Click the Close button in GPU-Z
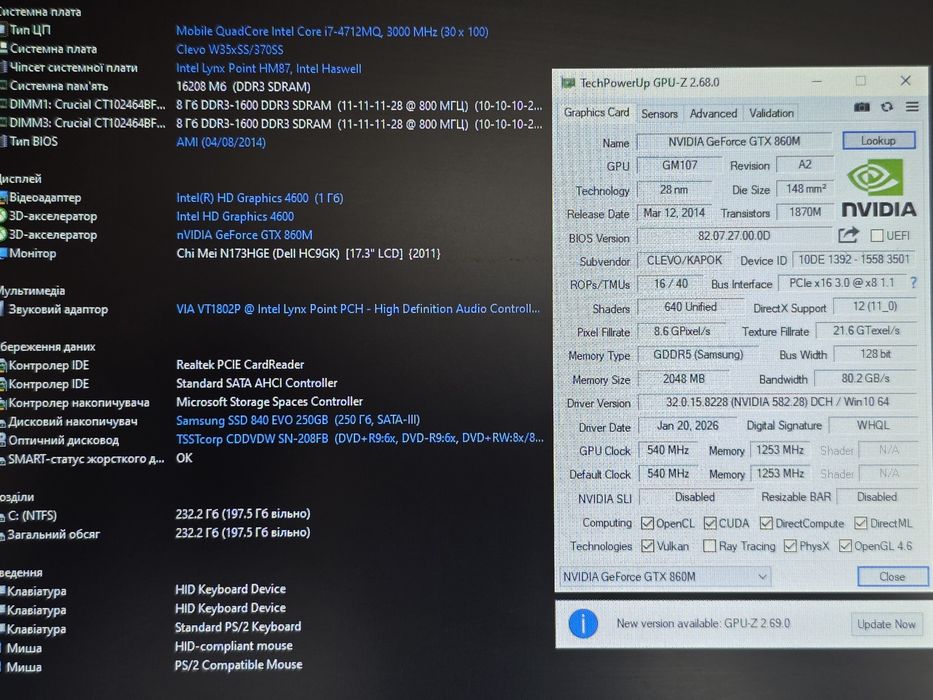This screenshot has height=700, width=933. (x=892, y=577)
